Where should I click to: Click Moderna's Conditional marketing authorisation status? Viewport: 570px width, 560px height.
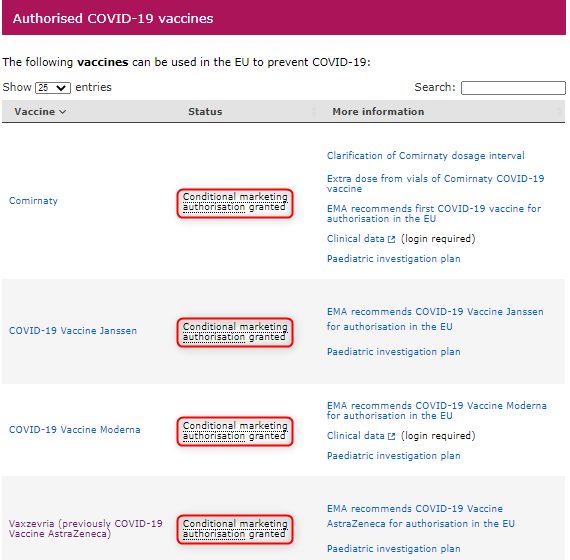pos(235,431)
